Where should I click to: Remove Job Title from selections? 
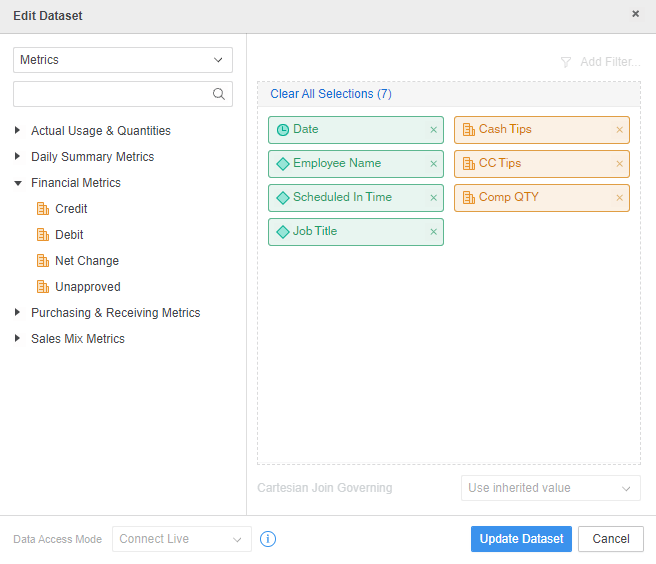434,232
